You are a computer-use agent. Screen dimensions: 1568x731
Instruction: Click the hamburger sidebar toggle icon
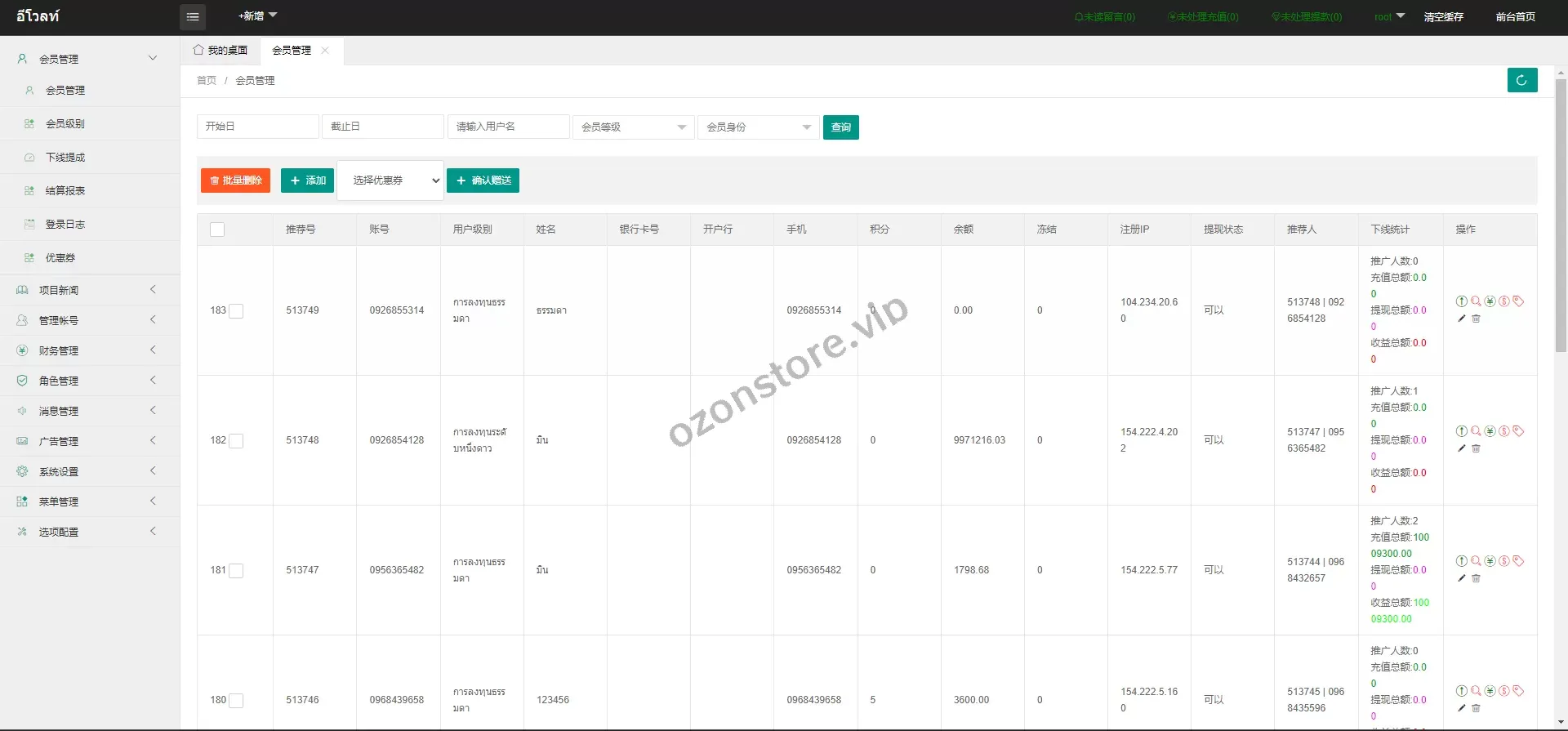pos(193,17)
